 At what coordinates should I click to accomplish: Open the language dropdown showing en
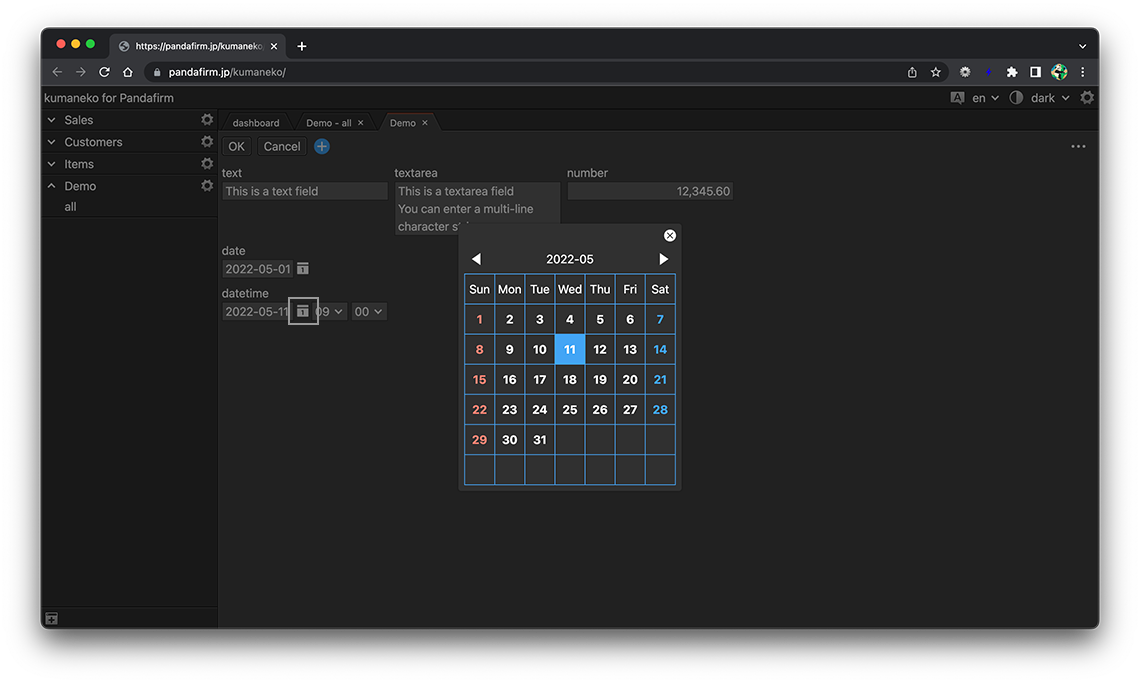click(x=976, y=98)
